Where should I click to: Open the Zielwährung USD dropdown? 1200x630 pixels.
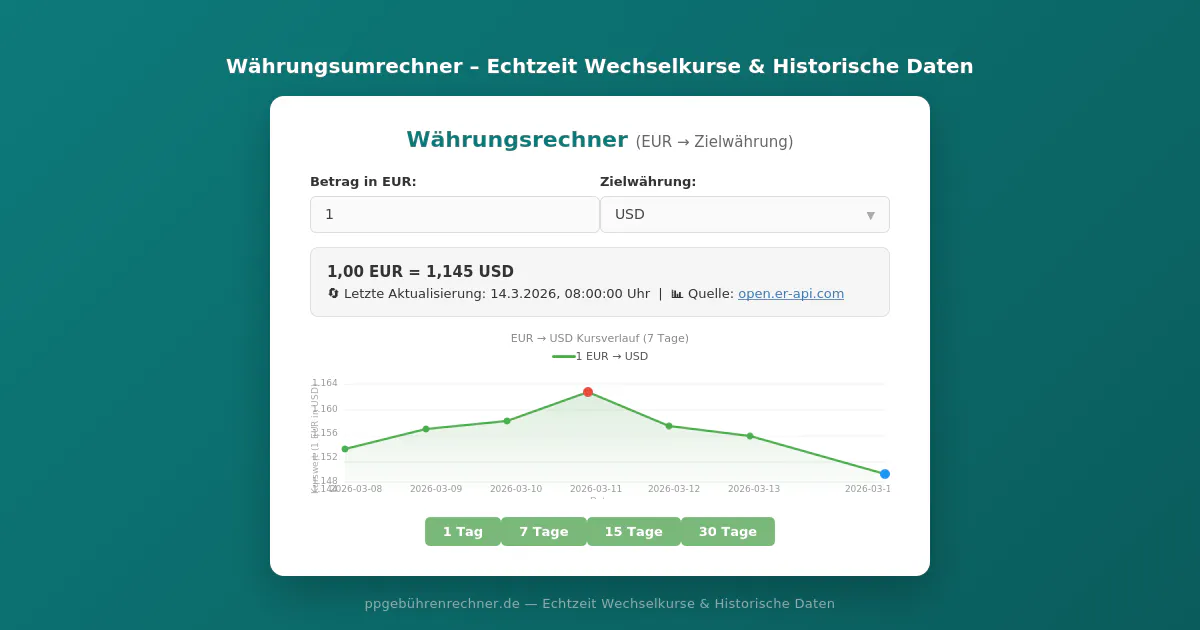(745, 214)
